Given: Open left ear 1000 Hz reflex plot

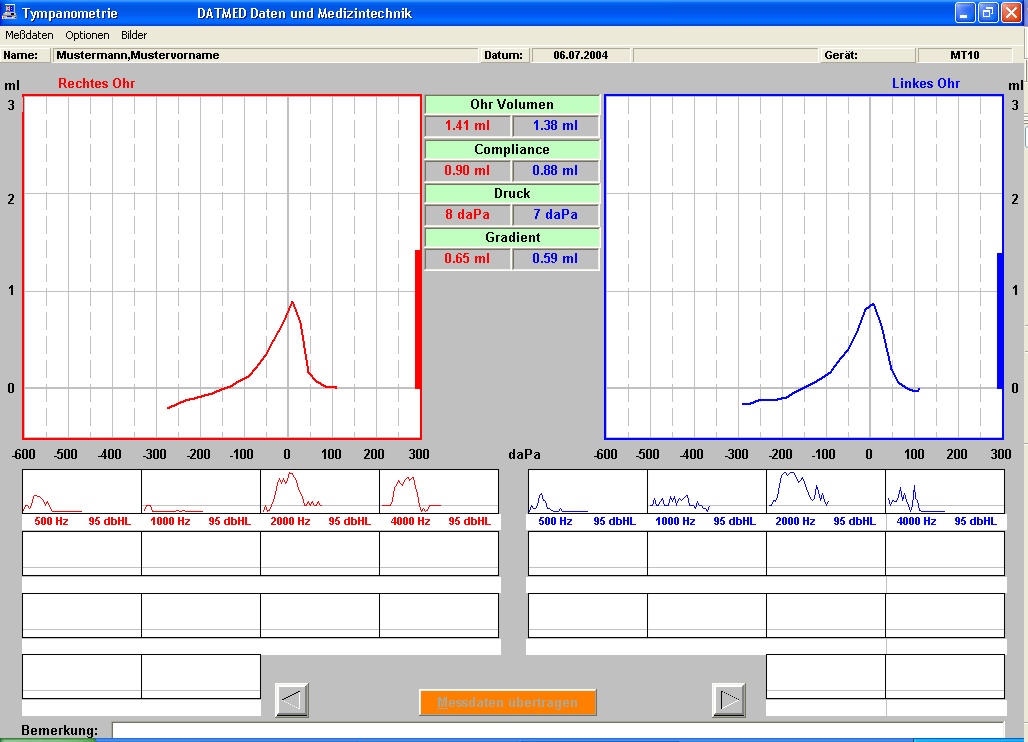Looking at the screenshot, I should [707, 491].
